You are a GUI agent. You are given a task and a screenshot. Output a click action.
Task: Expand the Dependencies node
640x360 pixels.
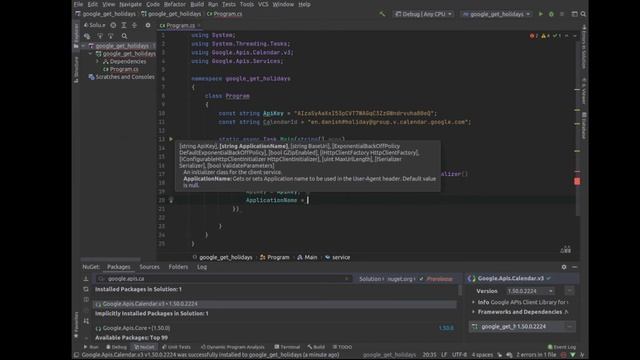pyautogui.click(x=98, y=61)
